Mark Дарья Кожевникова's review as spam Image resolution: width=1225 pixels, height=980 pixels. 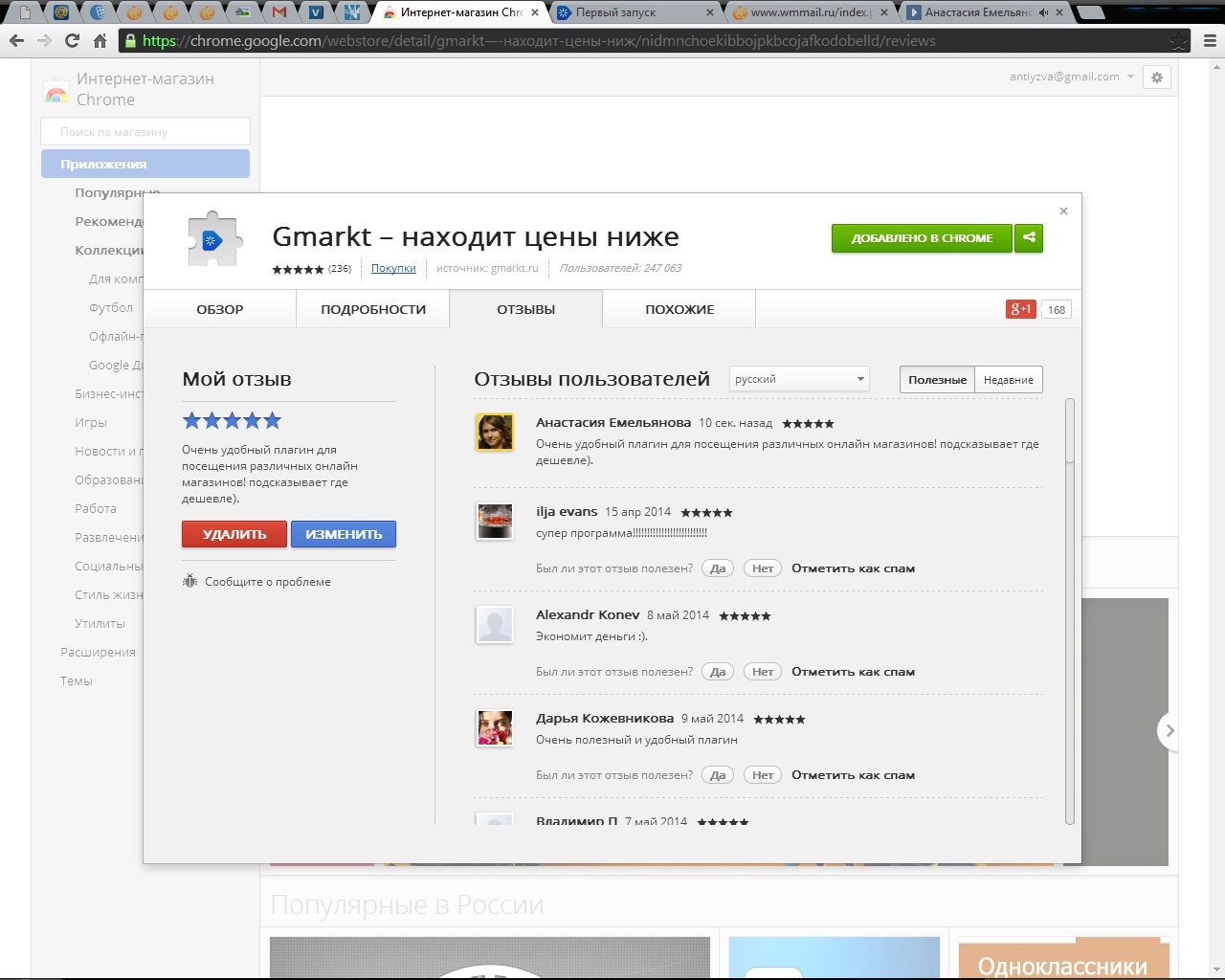853,775
